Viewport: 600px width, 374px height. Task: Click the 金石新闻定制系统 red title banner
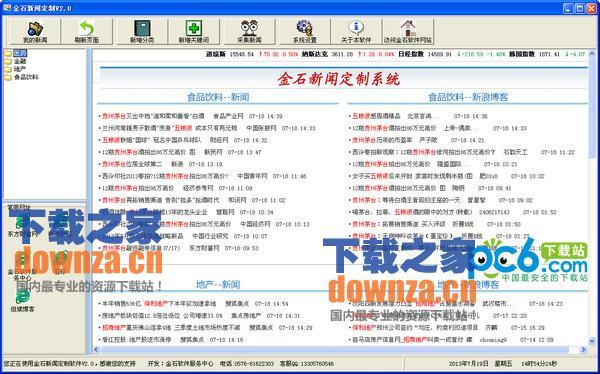(x=338, y=79)
